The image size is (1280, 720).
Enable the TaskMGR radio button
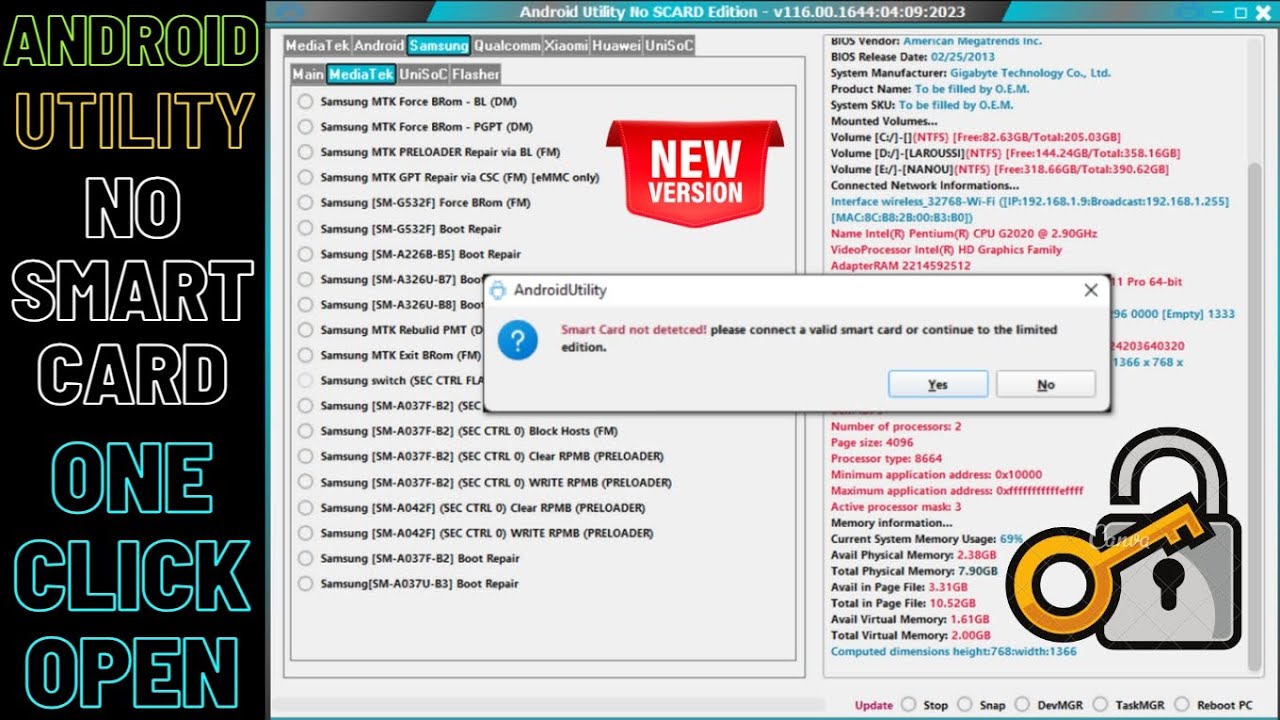(x=1100, y=705)
